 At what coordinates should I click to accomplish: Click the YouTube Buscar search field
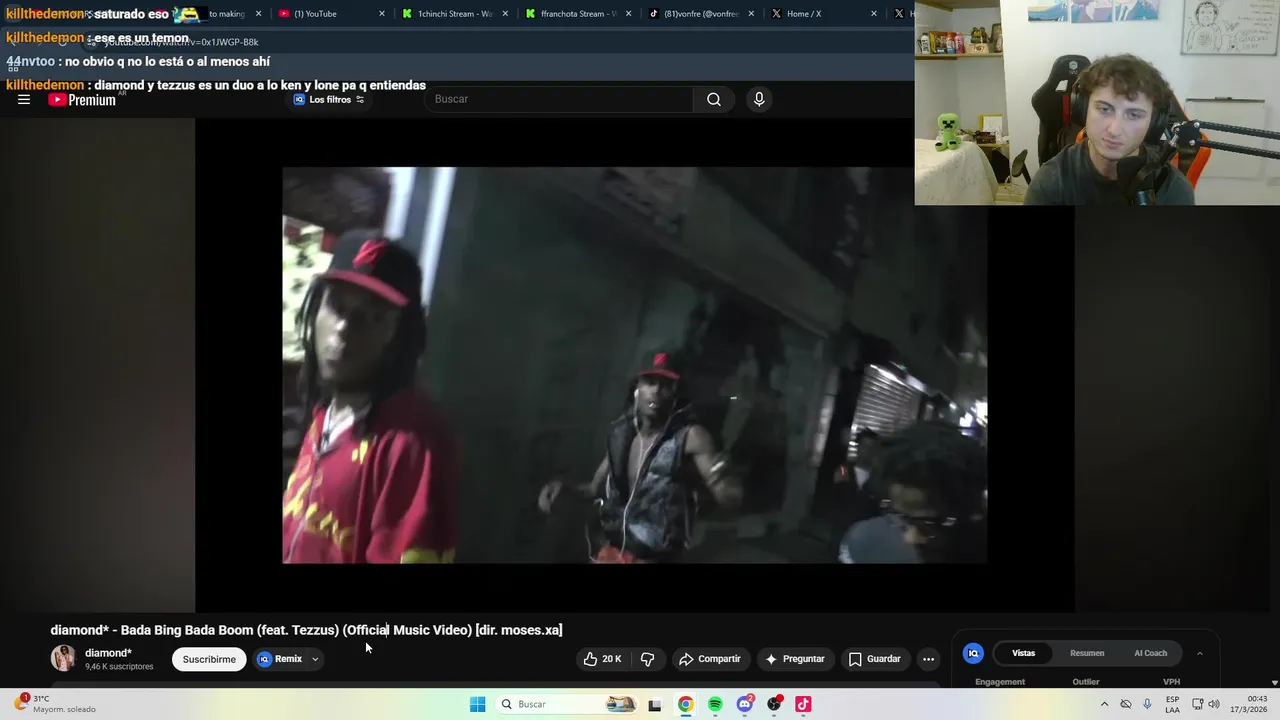click(560, 99)
